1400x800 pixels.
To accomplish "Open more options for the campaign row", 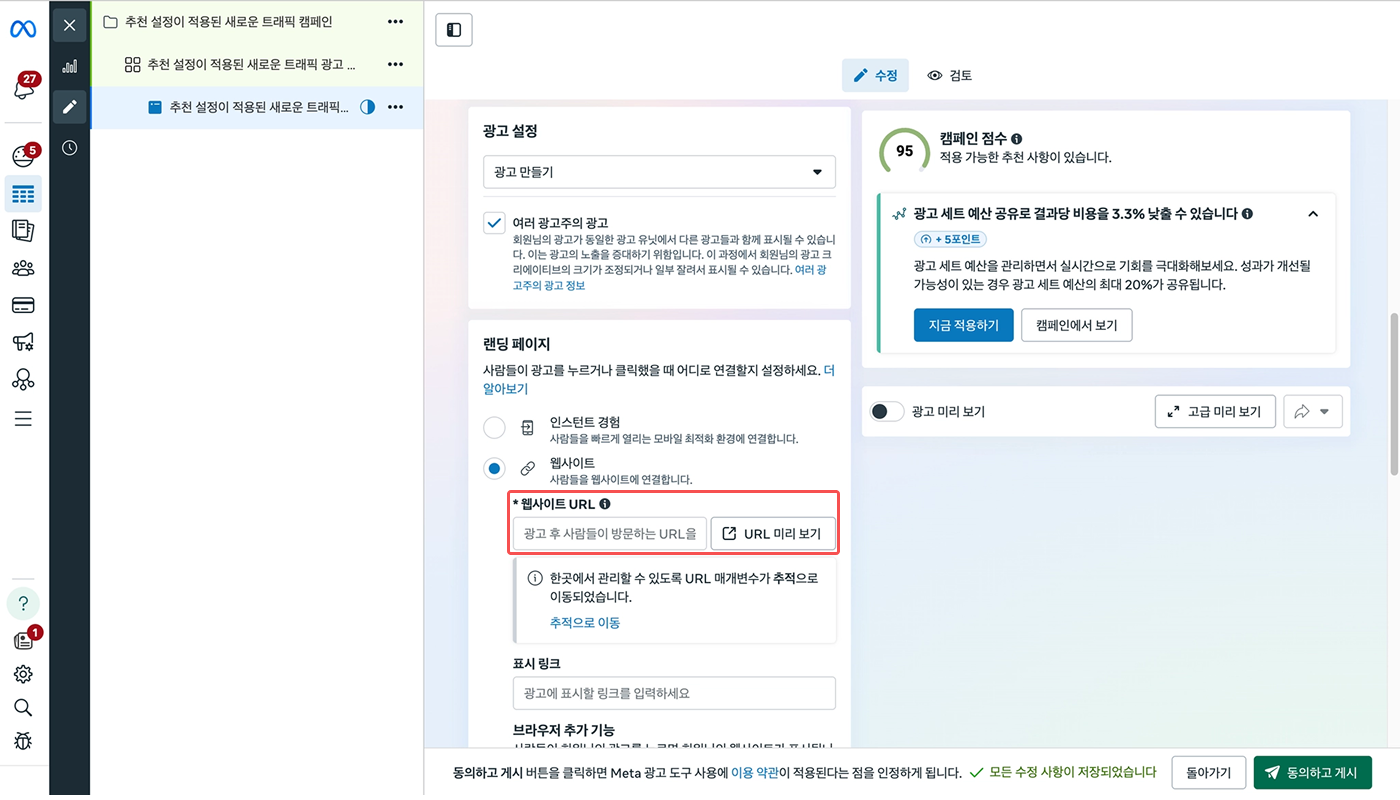I will coord(396,21).
